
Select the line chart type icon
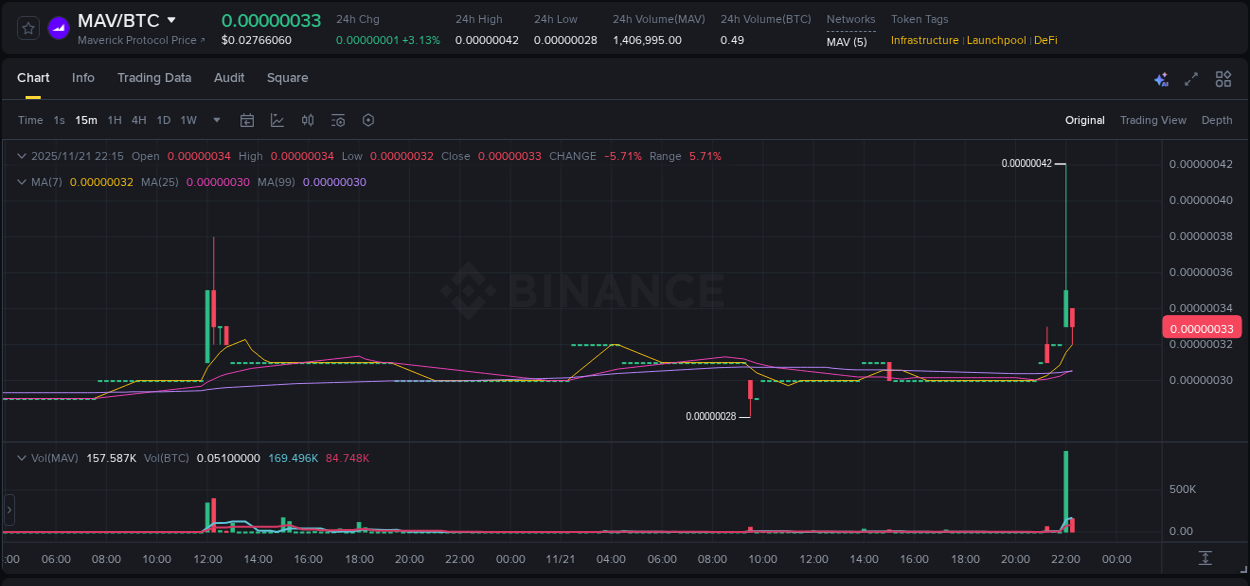pos(277,120)
